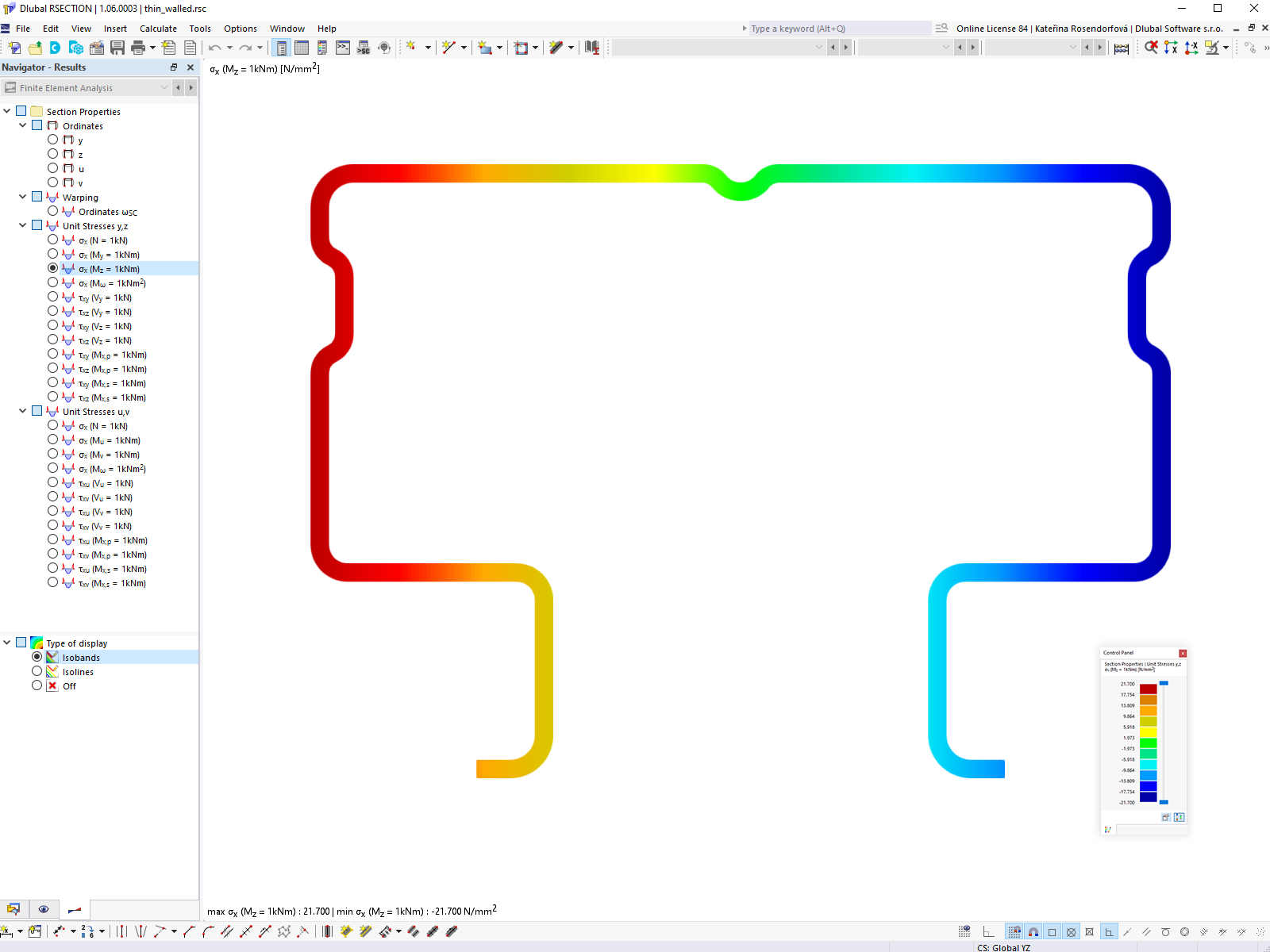Select the arc drawing tool
Viewport: 1270px width, 952px height.
point(208,931)
